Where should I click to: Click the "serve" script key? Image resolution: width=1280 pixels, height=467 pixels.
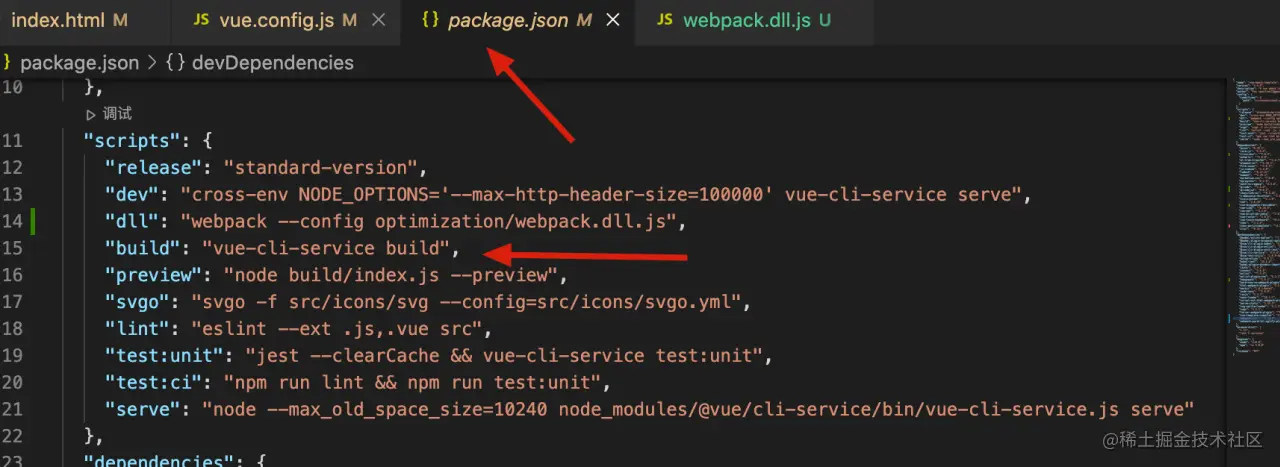pyautogui.click(x=141, y=408)
